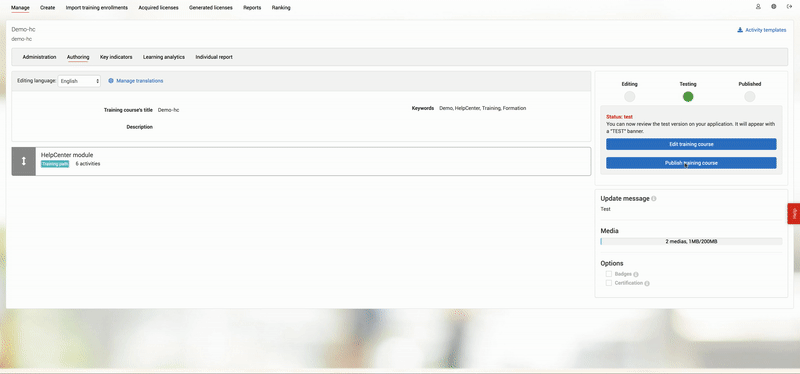800x374 pixels.
Task: Open Import training enrollments
Action: [96, 8]
